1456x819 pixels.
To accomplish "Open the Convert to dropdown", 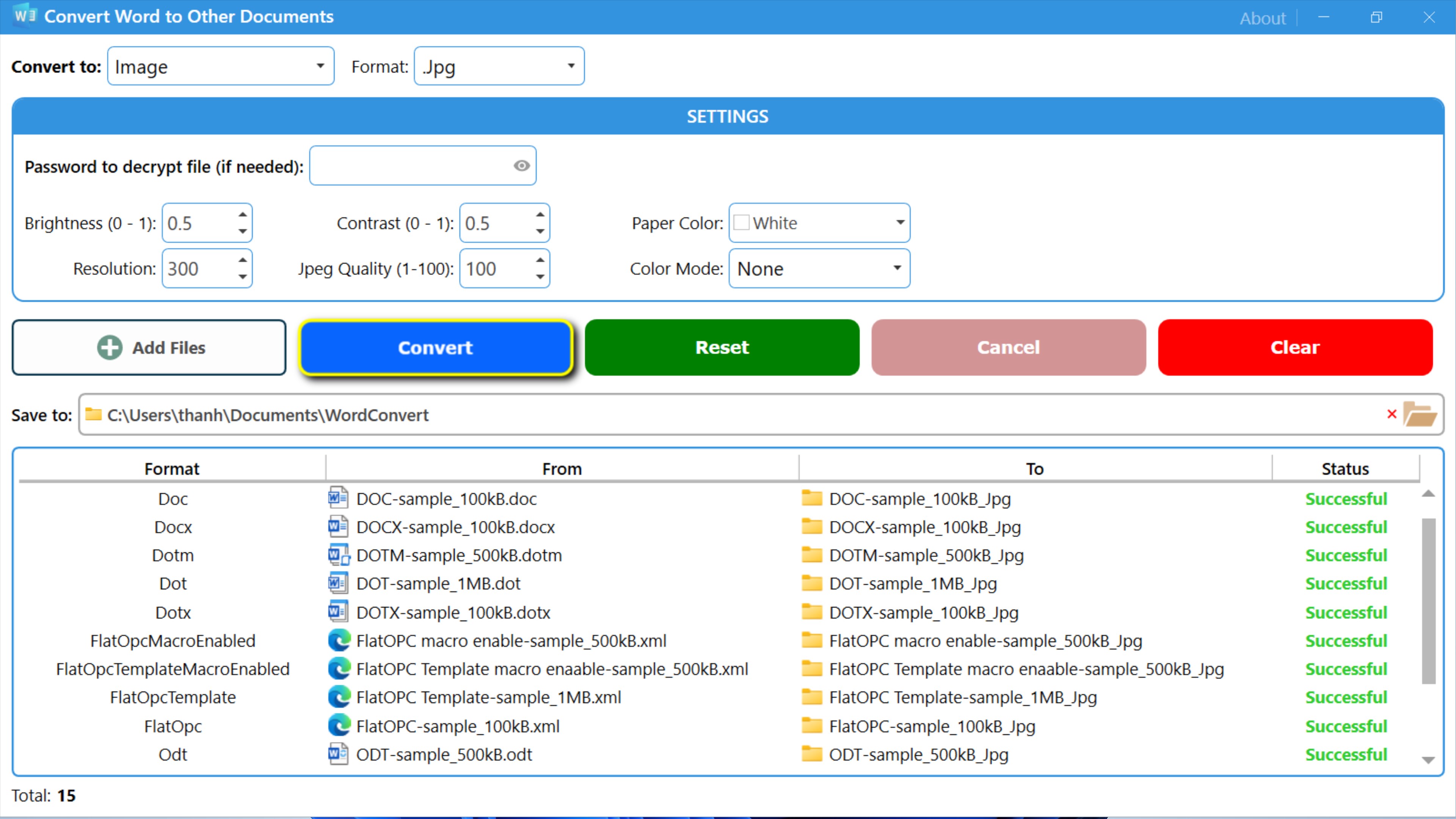I will point(220,66).
